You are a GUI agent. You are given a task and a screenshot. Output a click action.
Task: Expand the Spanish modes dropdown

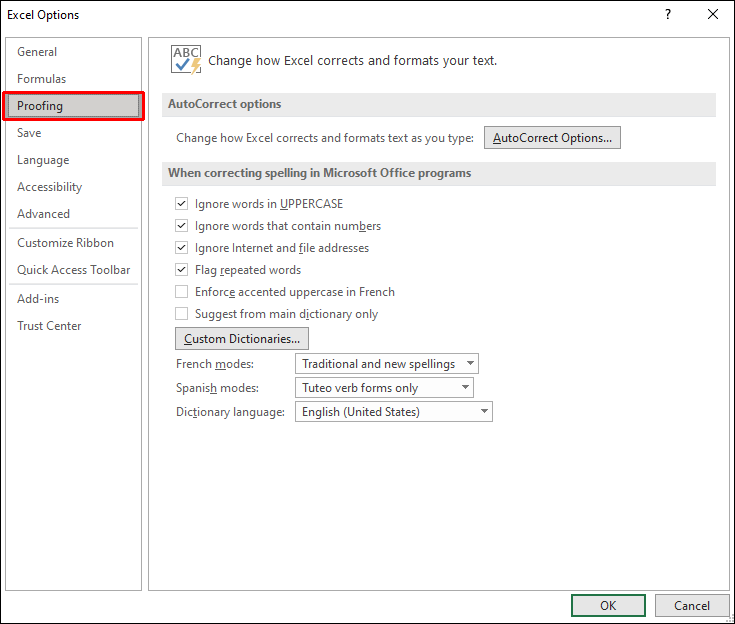coord(384,388)
